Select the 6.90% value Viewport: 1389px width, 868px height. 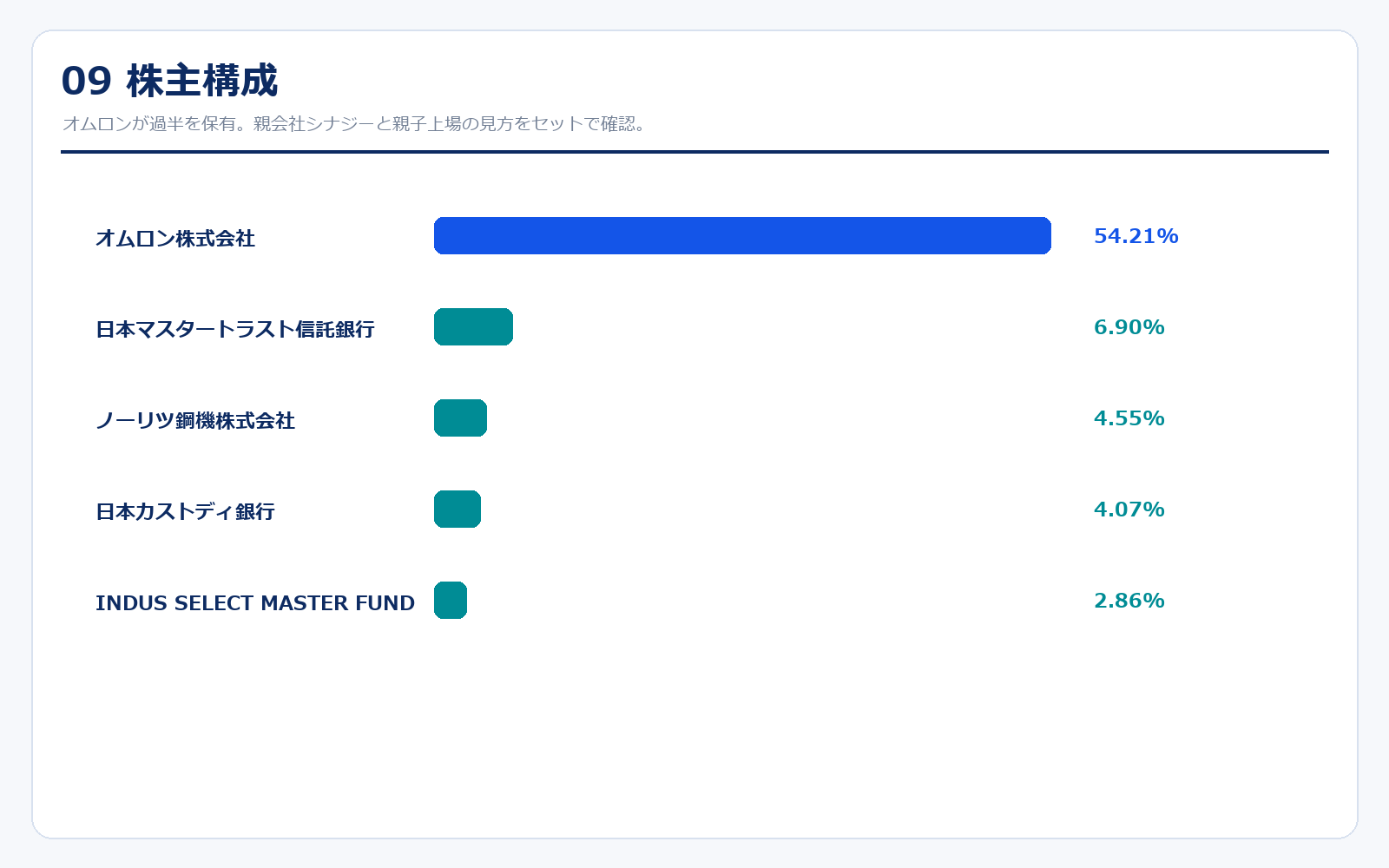click(1129, 327)
